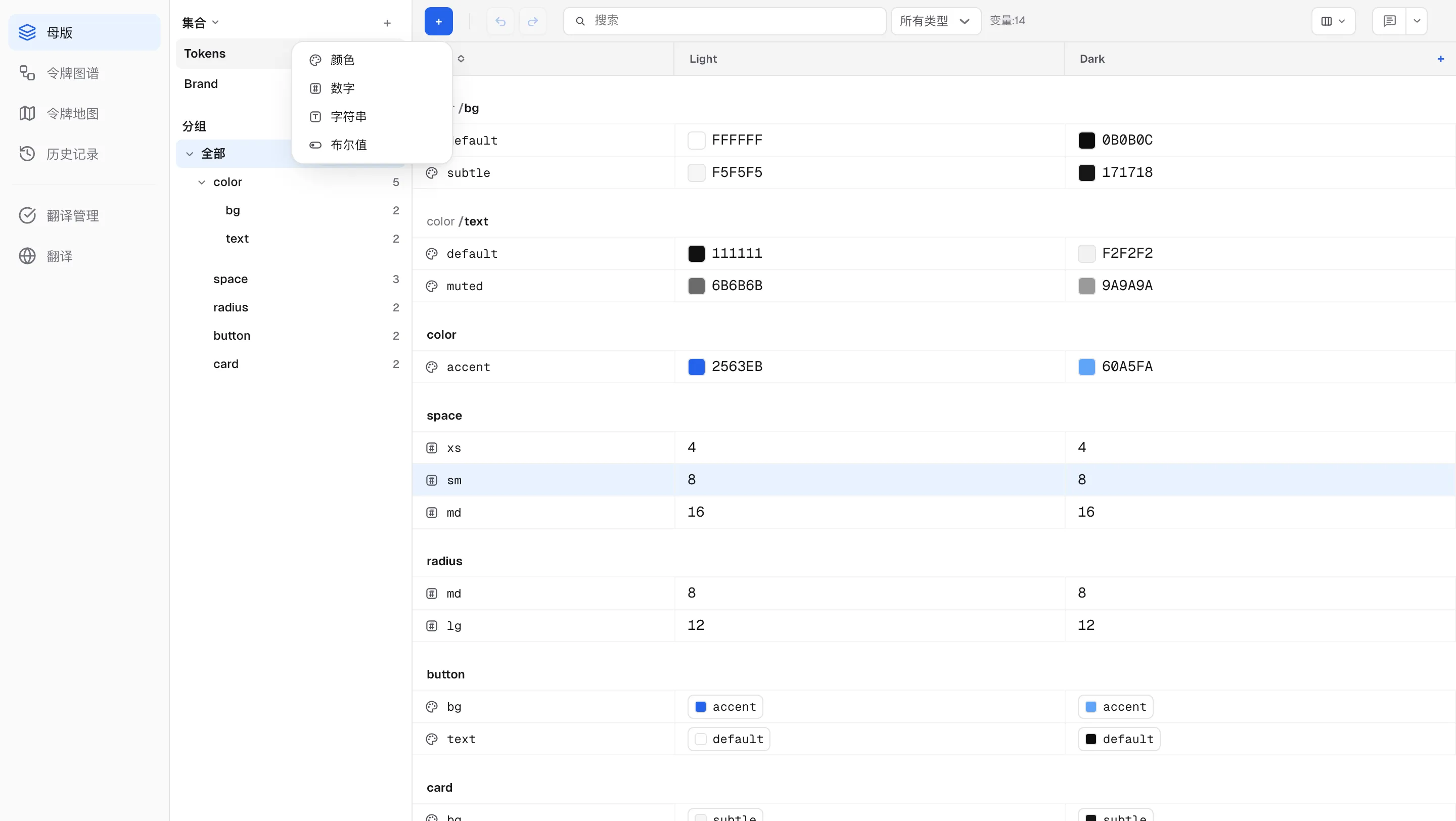Viewport: 1456px width, 821px height.
Task: Click the color type icon of muted
Action: point(432,286)
